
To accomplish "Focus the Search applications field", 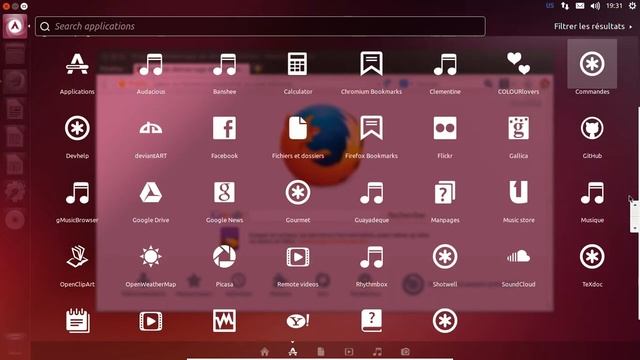I will click(x=260, y=26).
